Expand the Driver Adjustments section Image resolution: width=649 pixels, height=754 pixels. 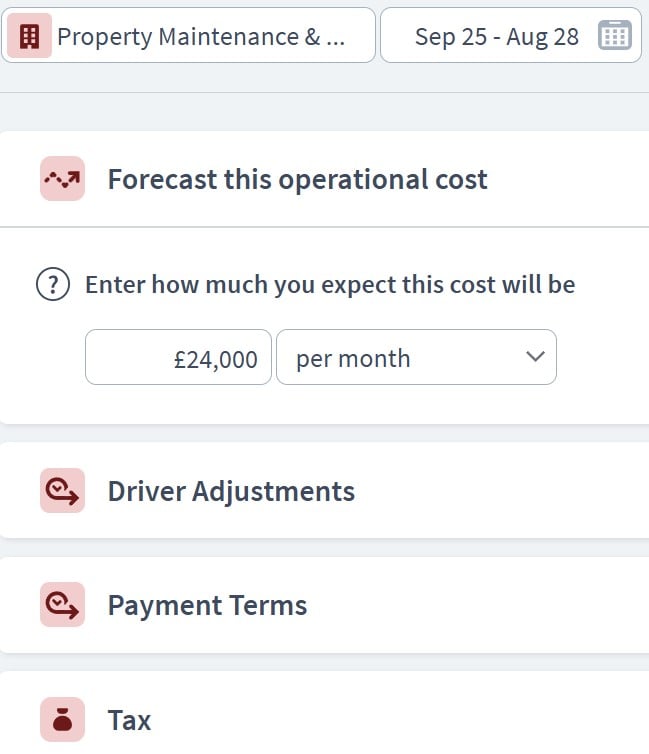click(x=231, y=491)
